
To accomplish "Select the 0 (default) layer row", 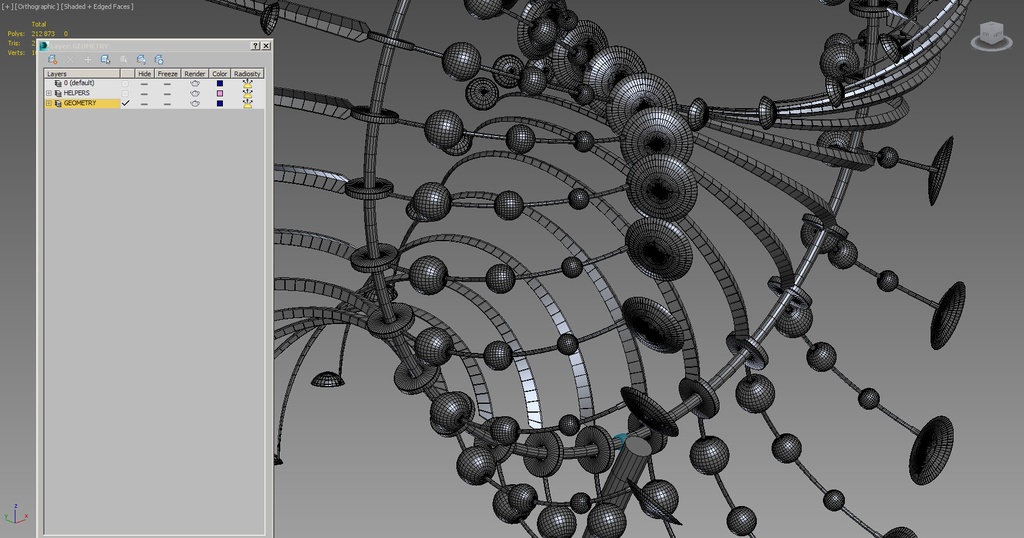I will coord(79,83).
